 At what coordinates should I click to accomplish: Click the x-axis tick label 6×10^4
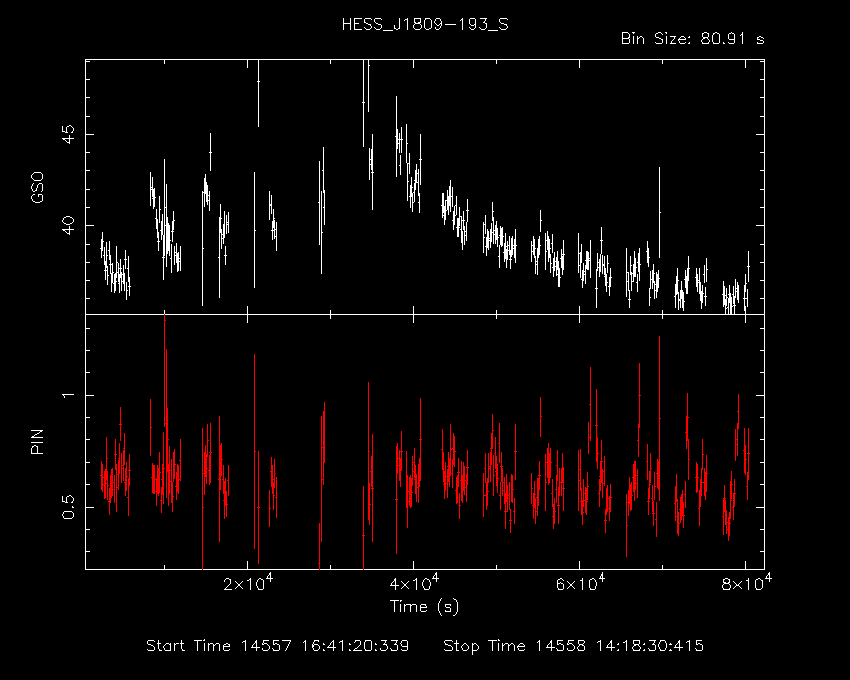point(580,583)
